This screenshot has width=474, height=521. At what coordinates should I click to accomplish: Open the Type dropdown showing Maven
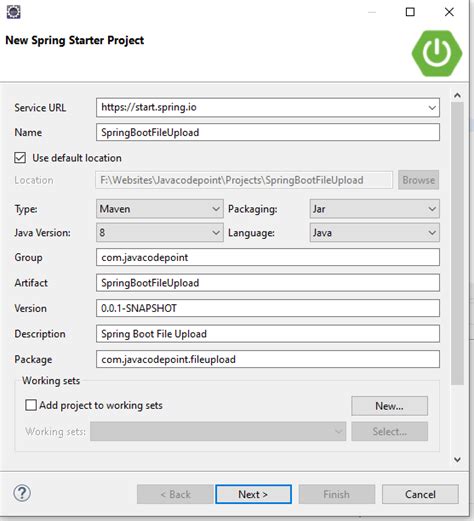(160, 209)
